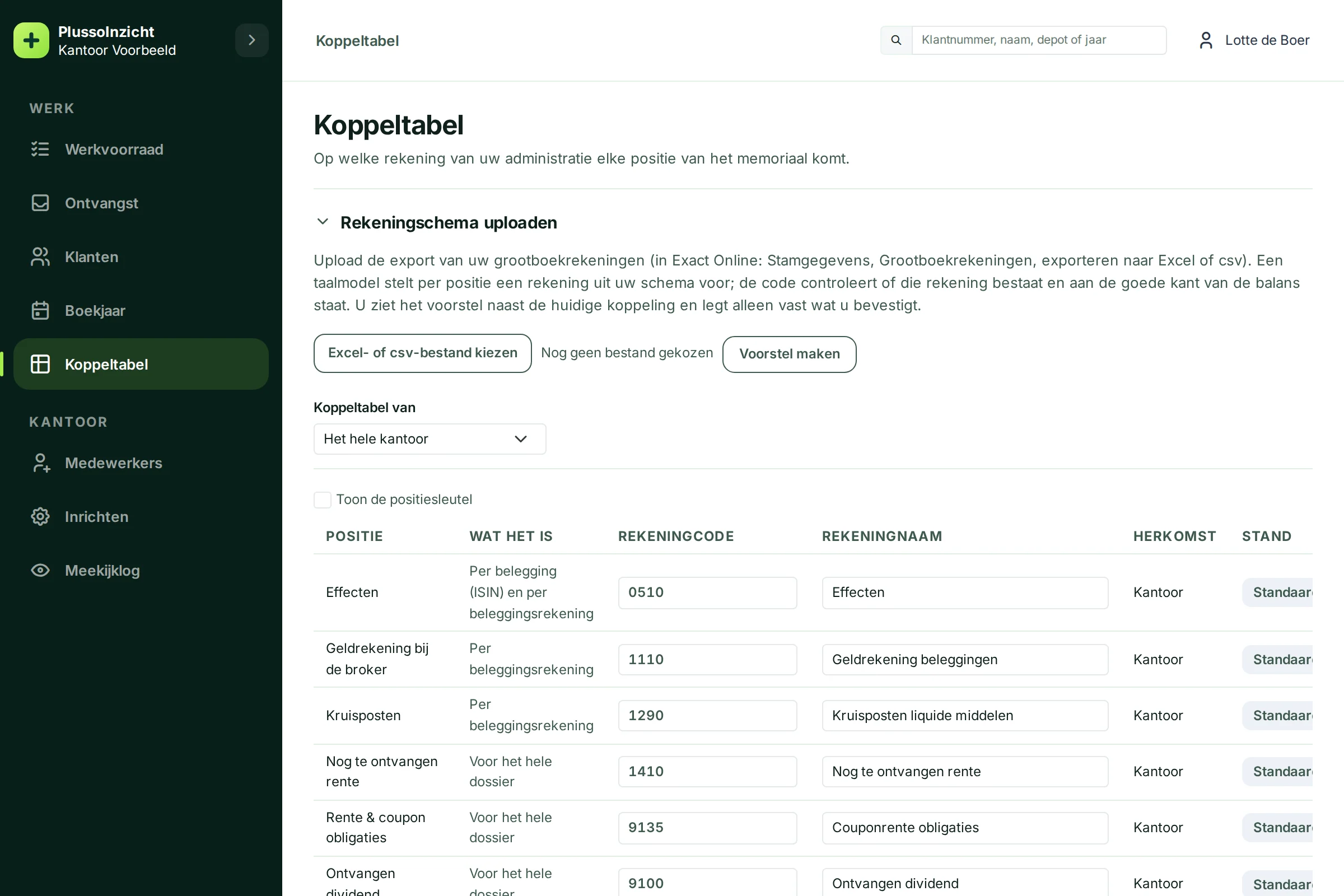The image size is (1344, 896).
Task: Click the Klanten people icon
Action: click(x=40, y=256)
